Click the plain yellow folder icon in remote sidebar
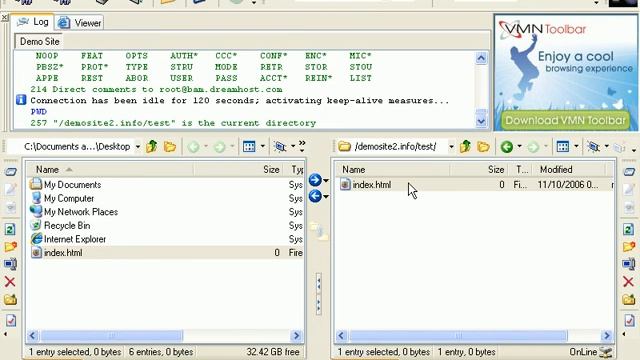Viewport: 640px width, 360px height. coord(629,300)
